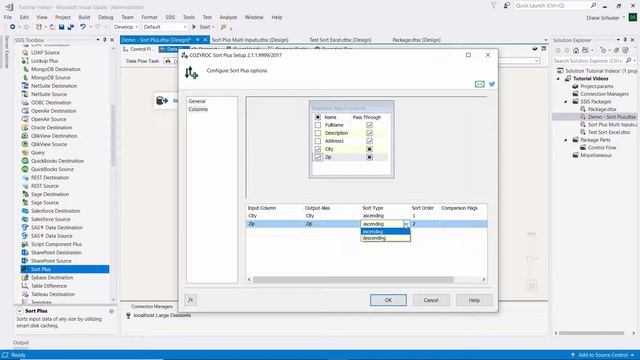
Task: Select Tableau Destination toolbox item
Action: pos(53,294)
